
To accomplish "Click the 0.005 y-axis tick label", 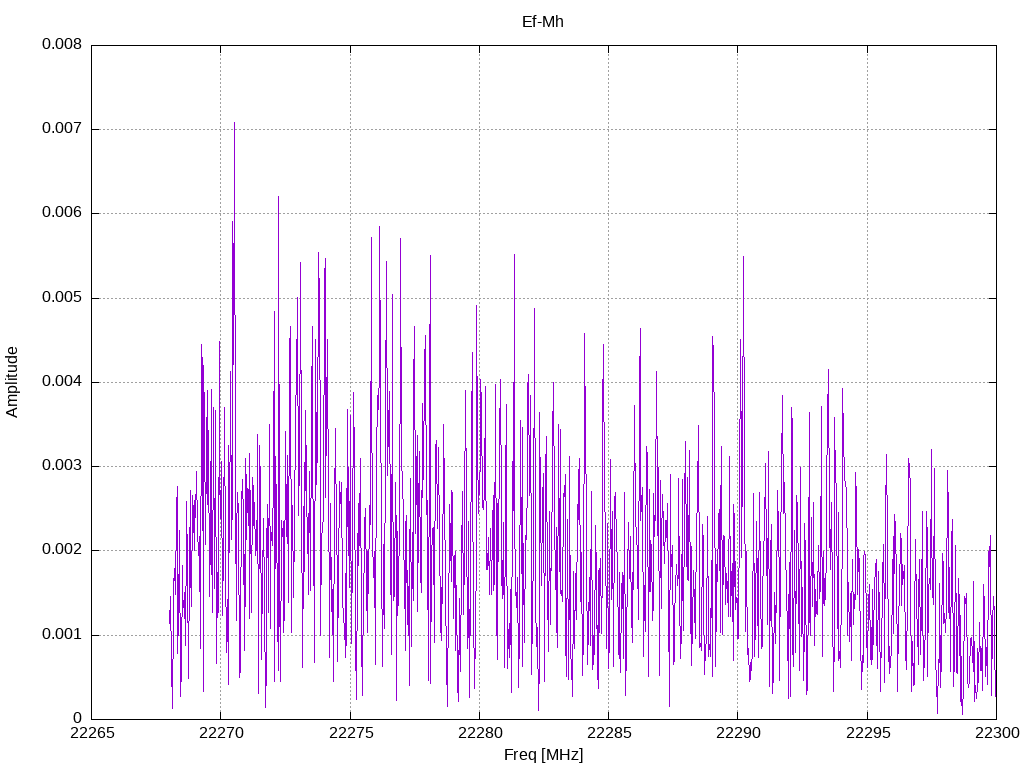I will 61,298.
